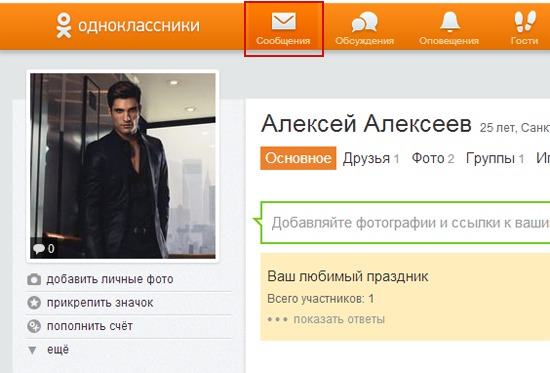
Task: Open Обсуждения speech bubbles icon
Action: [x=364, y=21]
